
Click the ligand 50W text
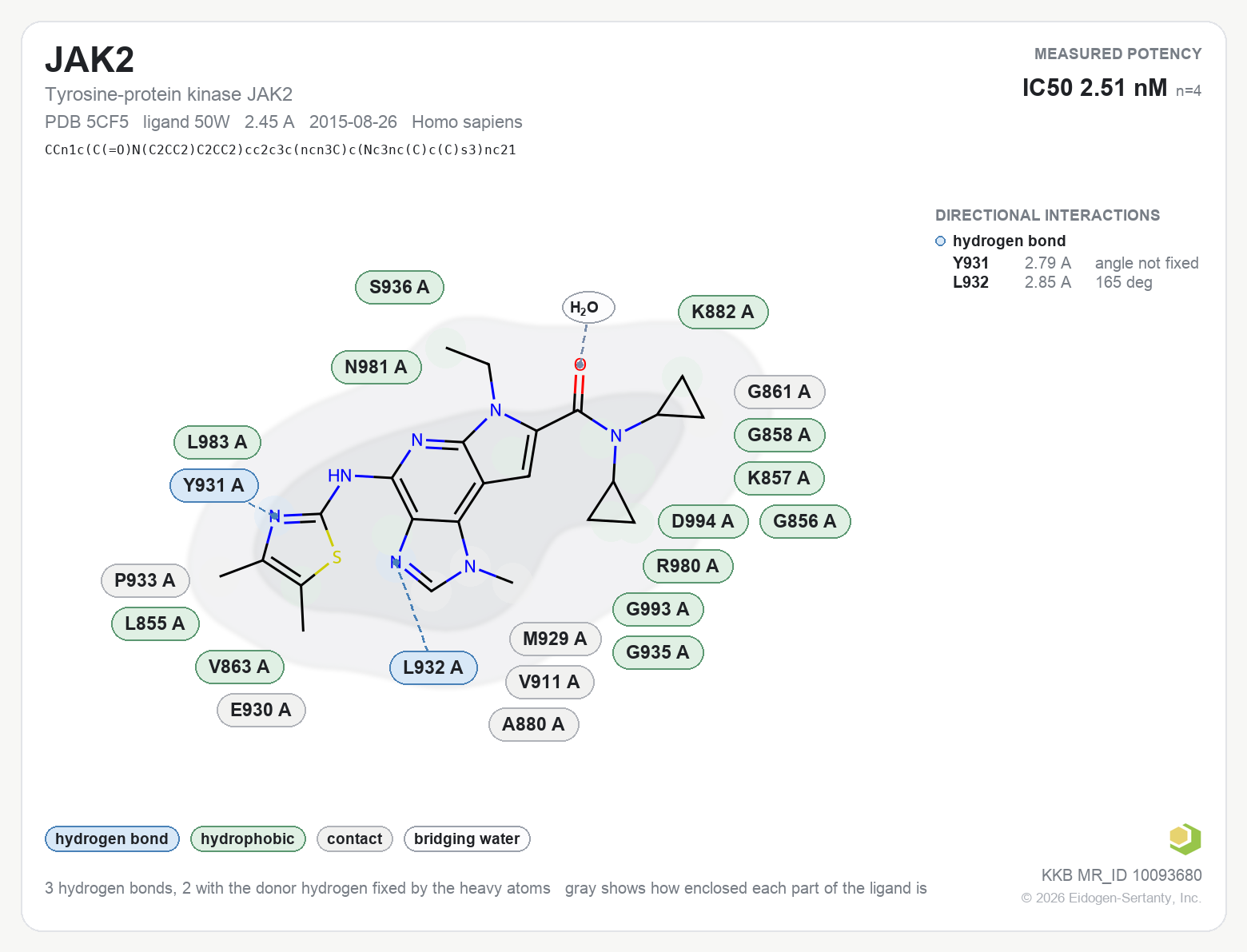click(x=186, y=121)
